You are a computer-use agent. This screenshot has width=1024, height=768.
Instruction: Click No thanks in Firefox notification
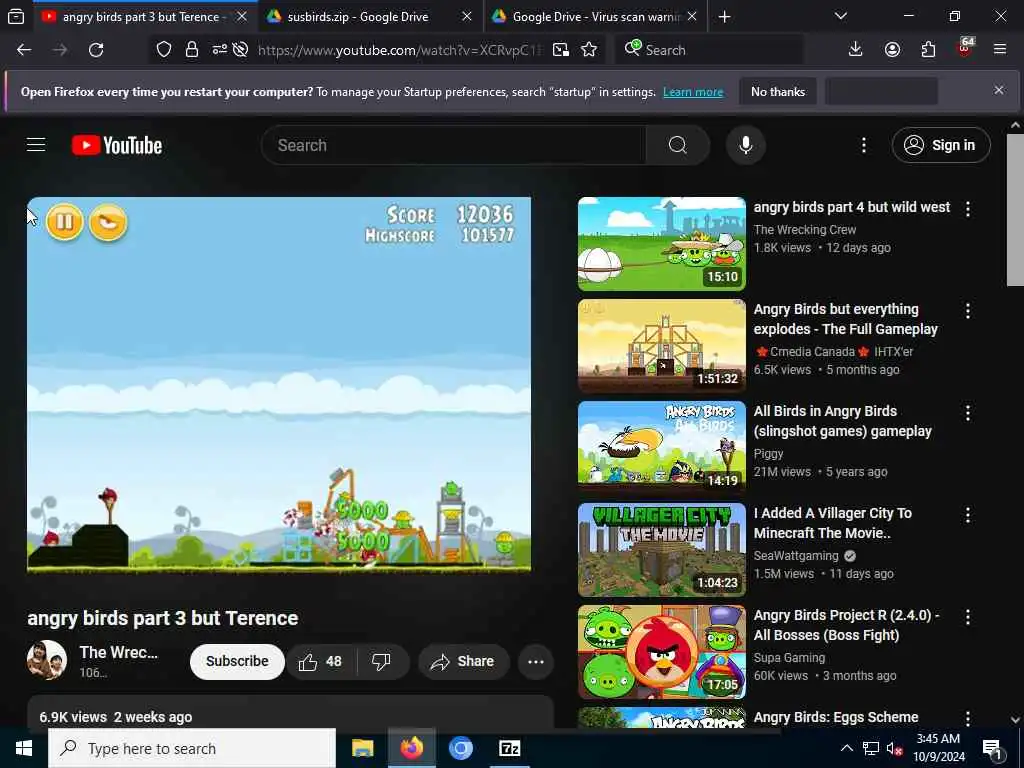coord(778,91)
